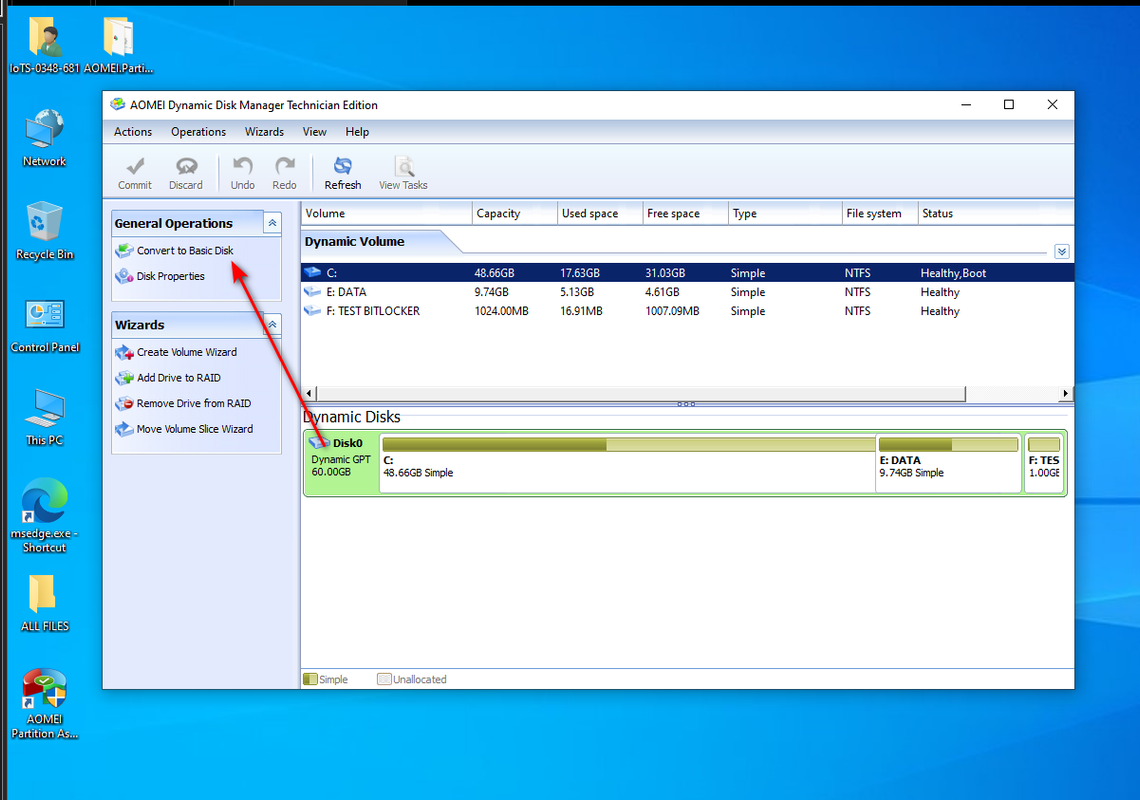Choose Add Drive to RAID link
1140x800 pixels.
click(x=179, y=378)
